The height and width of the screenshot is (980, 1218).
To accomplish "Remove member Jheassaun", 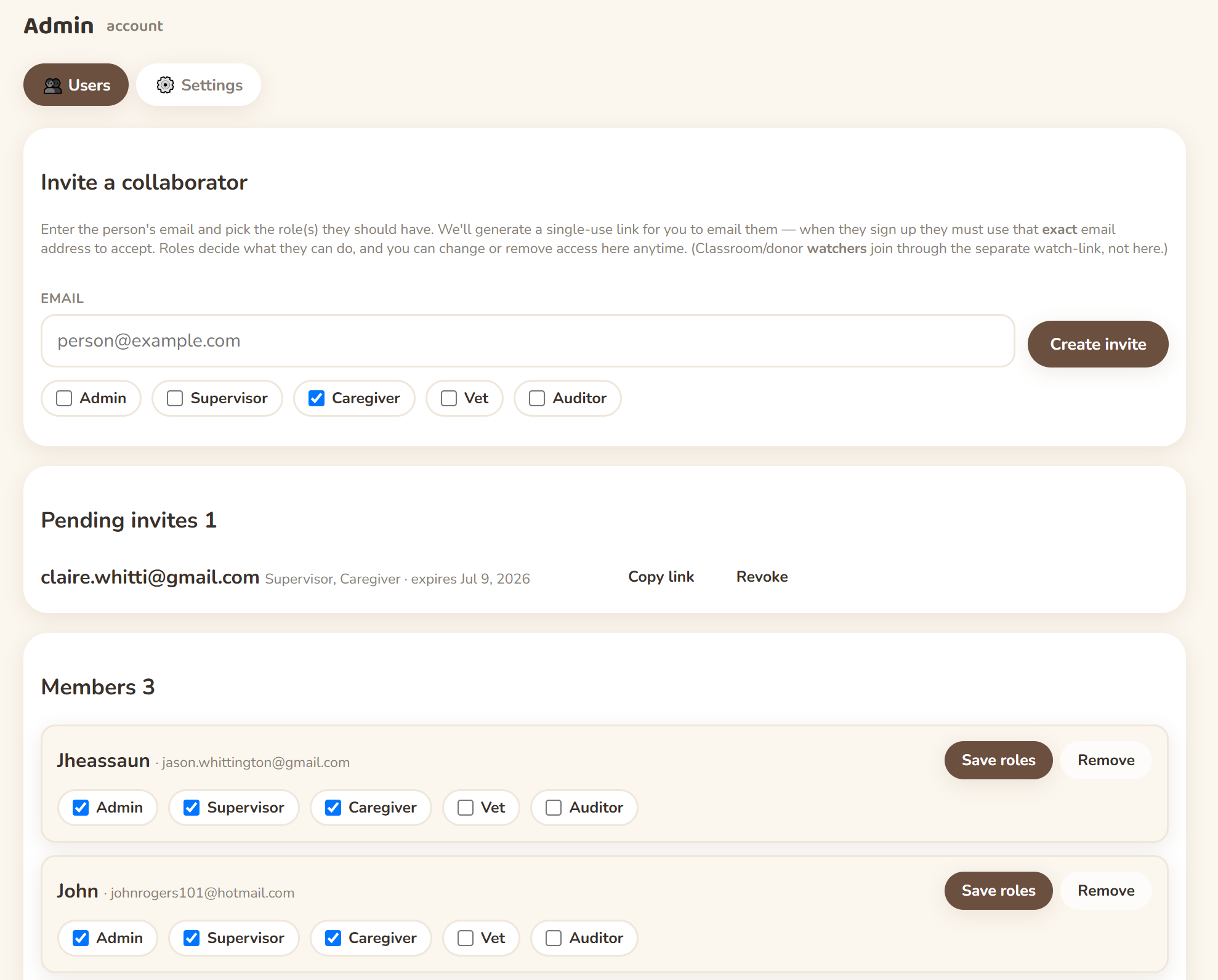I will tap(1106, 760).
